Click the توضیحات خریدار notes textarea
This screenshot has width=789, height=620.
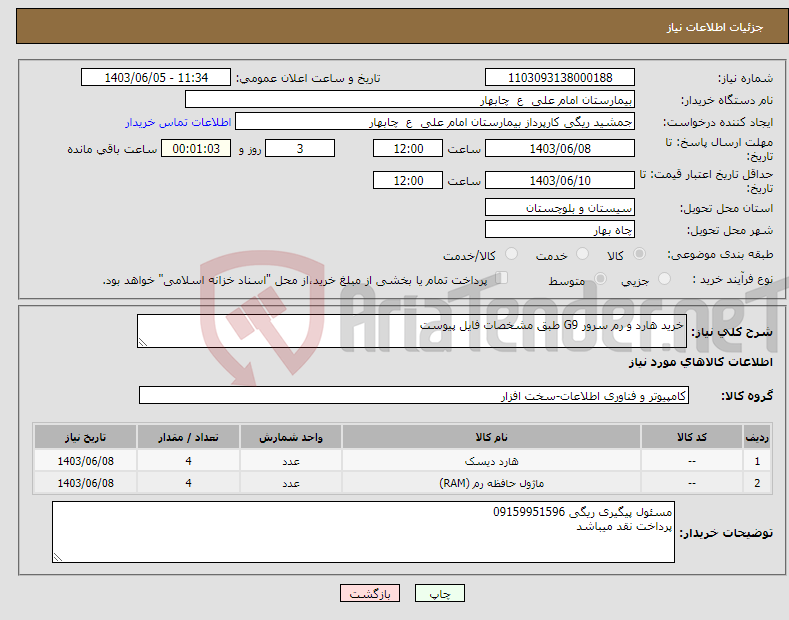(363, 532)
